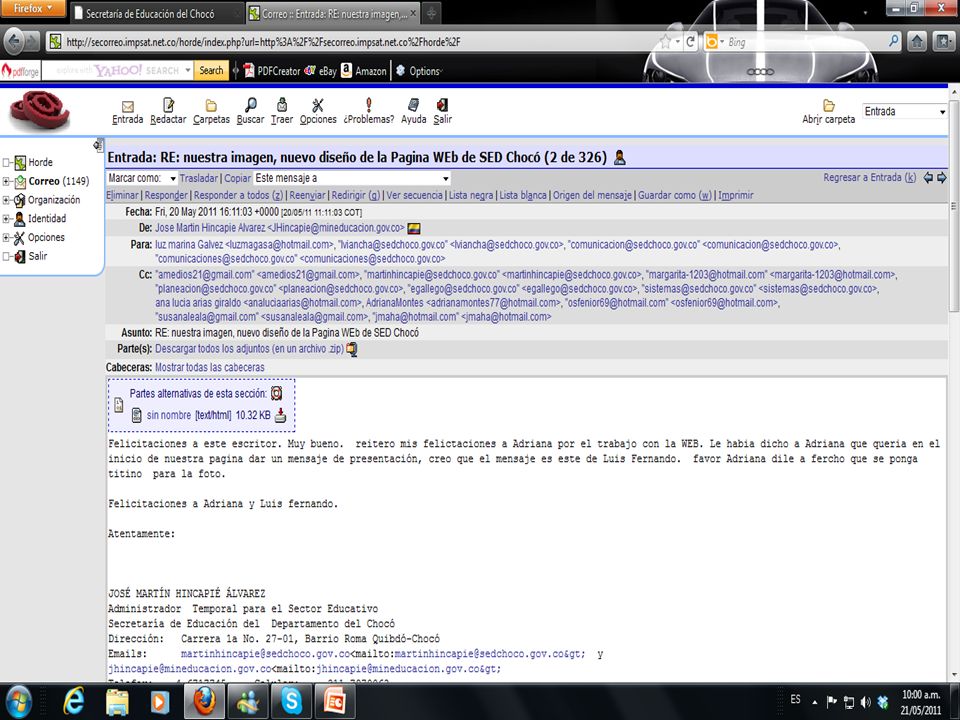Open the Entrada inbox icon in Horde toolbar
This screenshot has height=720, width=960.
pyautogui.click(x=127, y=106)
